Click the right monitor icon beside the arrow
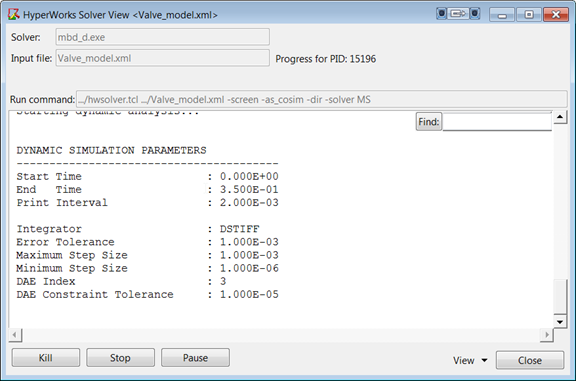This screenshot has height=381, width=576. click(x=474, y=14)
